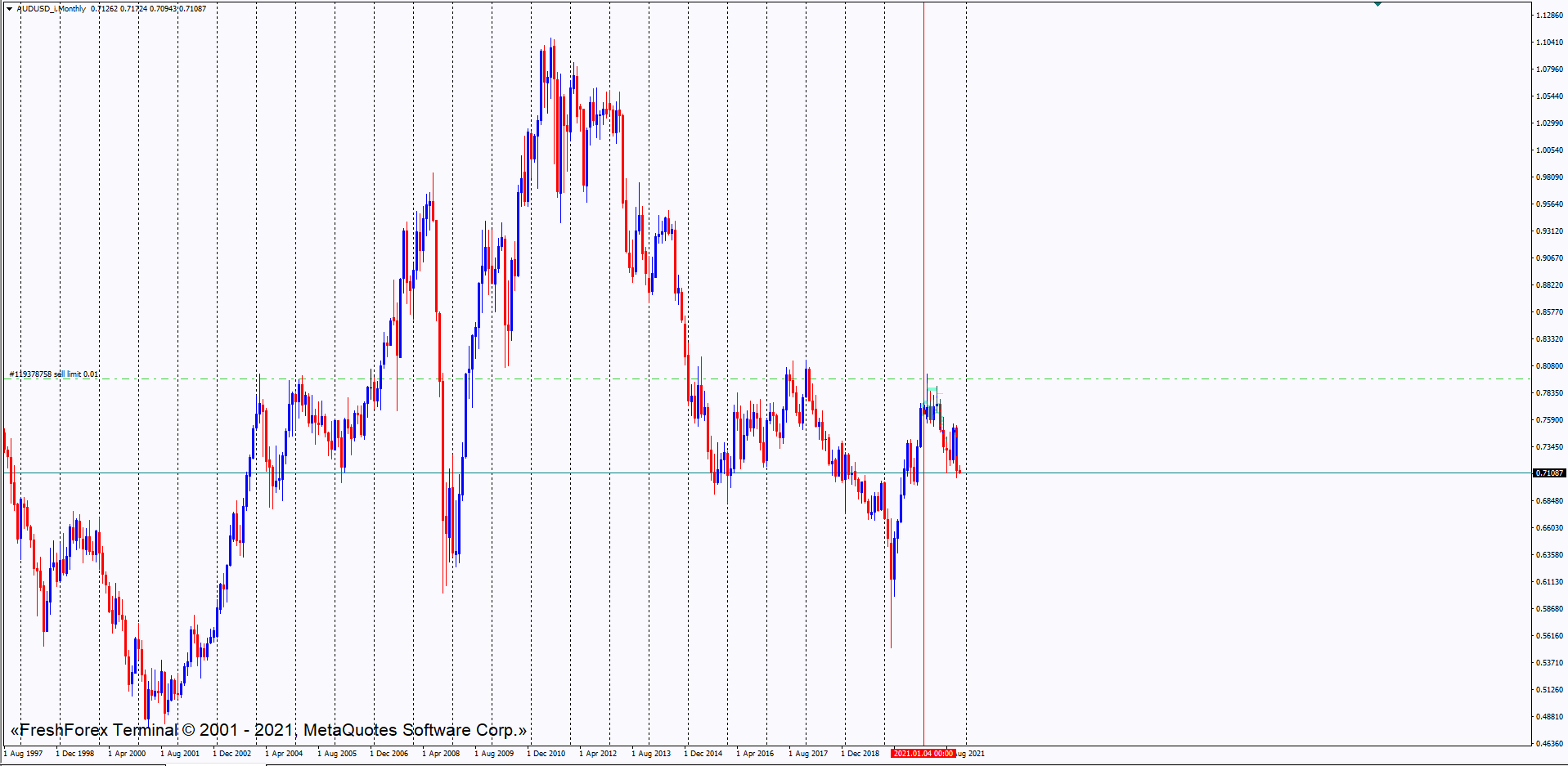Click the 1 Apr 2016 time axis label
Image resolution: width=1568 pixels, height=766 pixels.
(754, 754)
